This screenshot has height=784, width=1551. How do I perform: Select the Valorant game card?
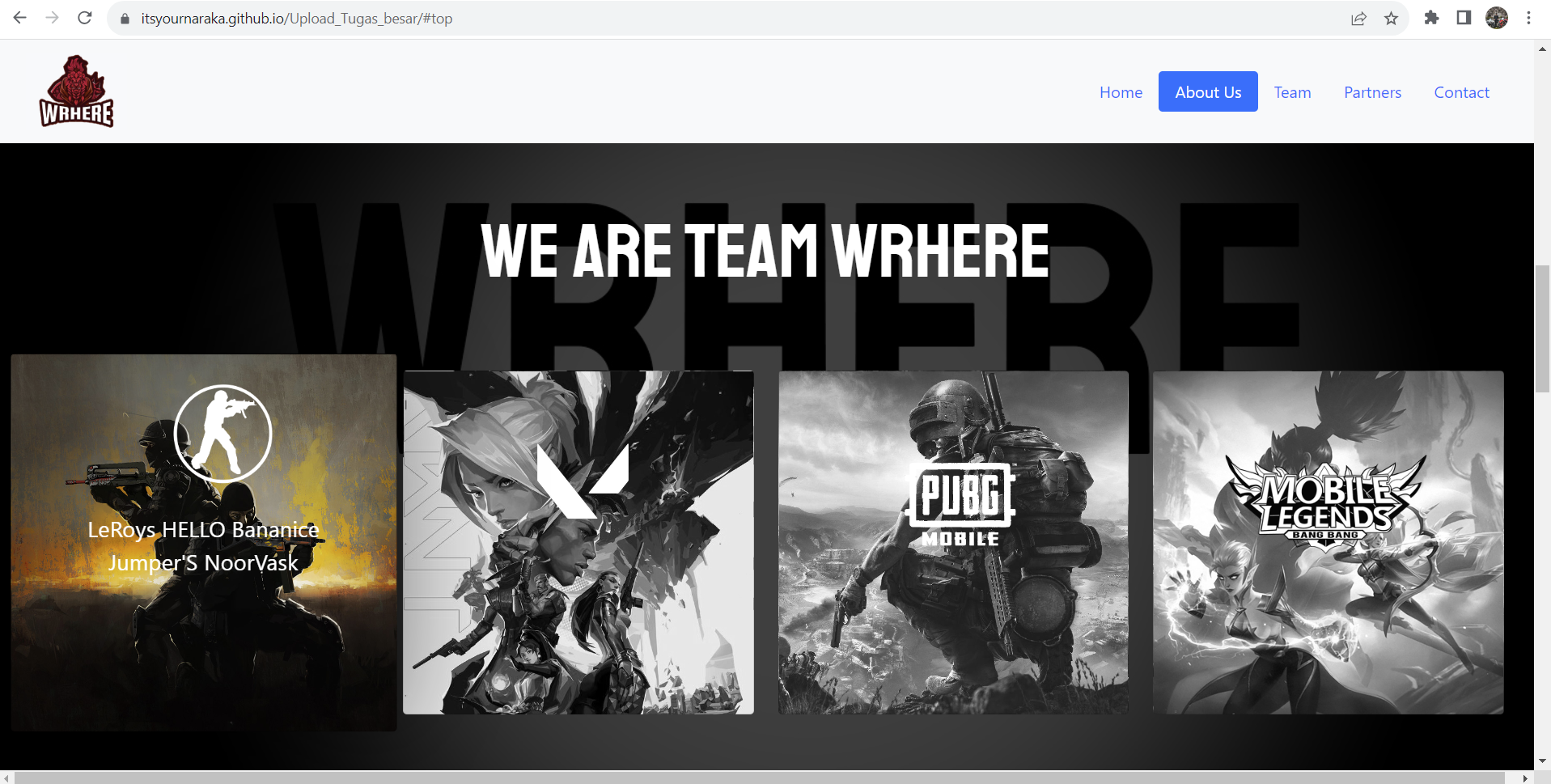578,543
